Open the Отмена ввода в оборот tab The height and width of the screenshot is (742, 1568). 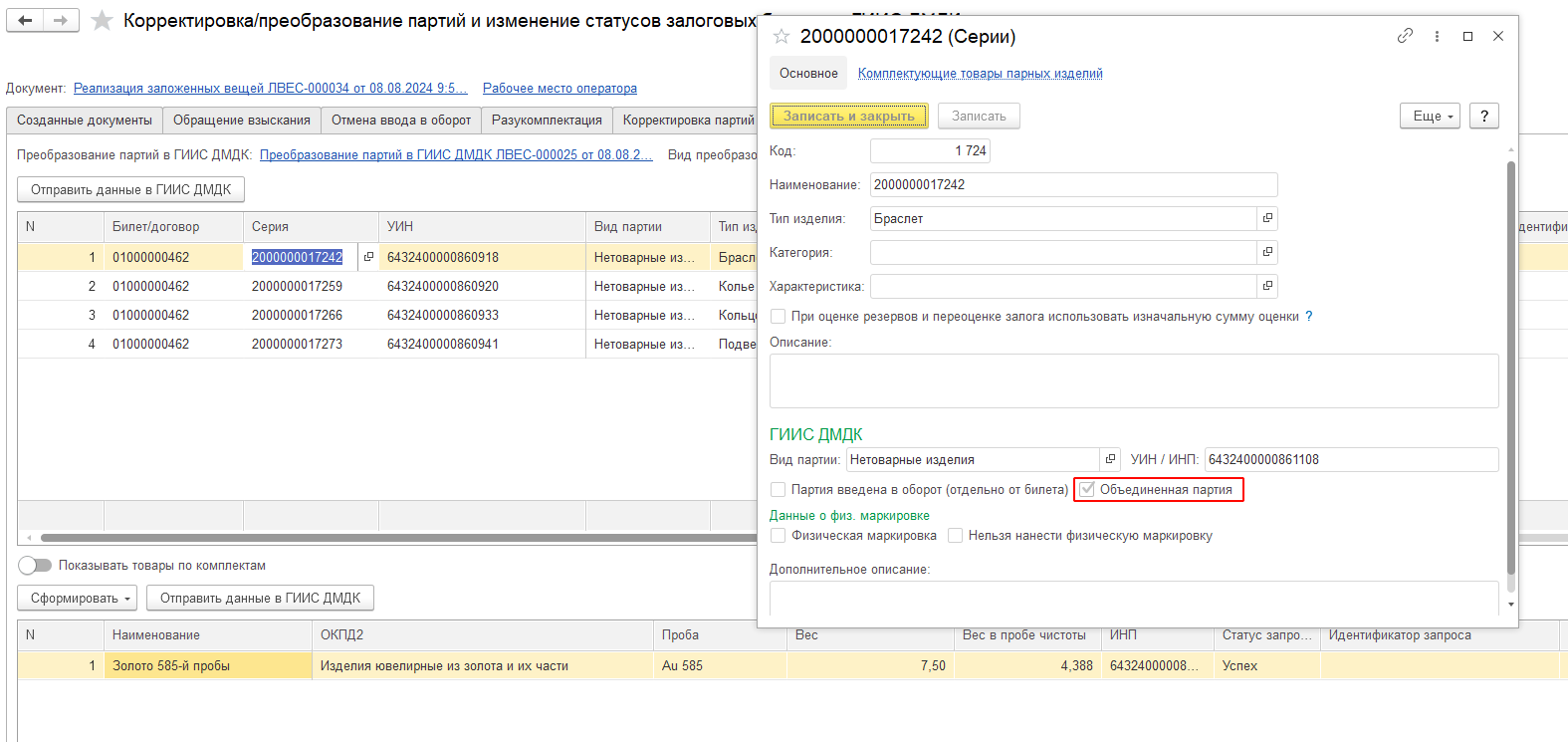401,120
